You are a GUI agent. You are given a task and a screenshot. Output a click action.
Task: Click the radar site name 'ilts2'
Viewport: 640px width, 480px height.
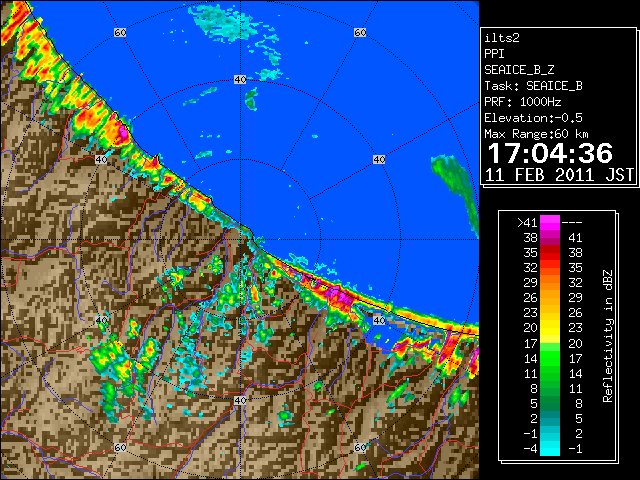point(502,38)
